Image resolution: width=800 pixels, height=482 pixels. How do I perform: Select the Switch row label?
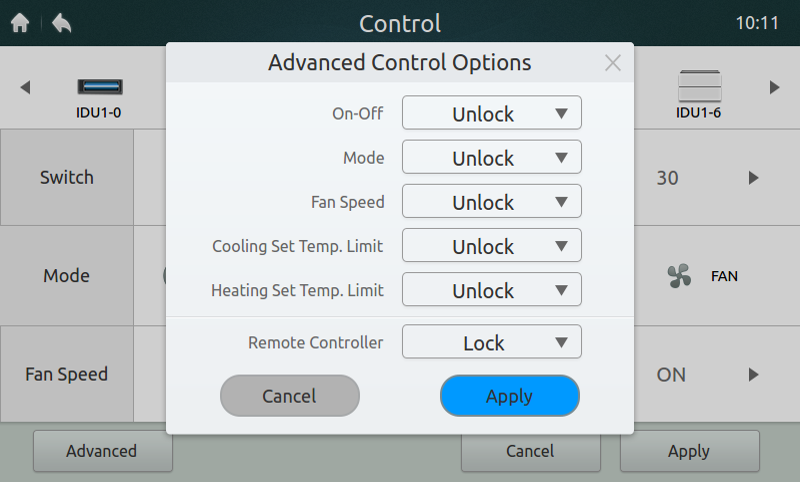(x=67, y=177)
